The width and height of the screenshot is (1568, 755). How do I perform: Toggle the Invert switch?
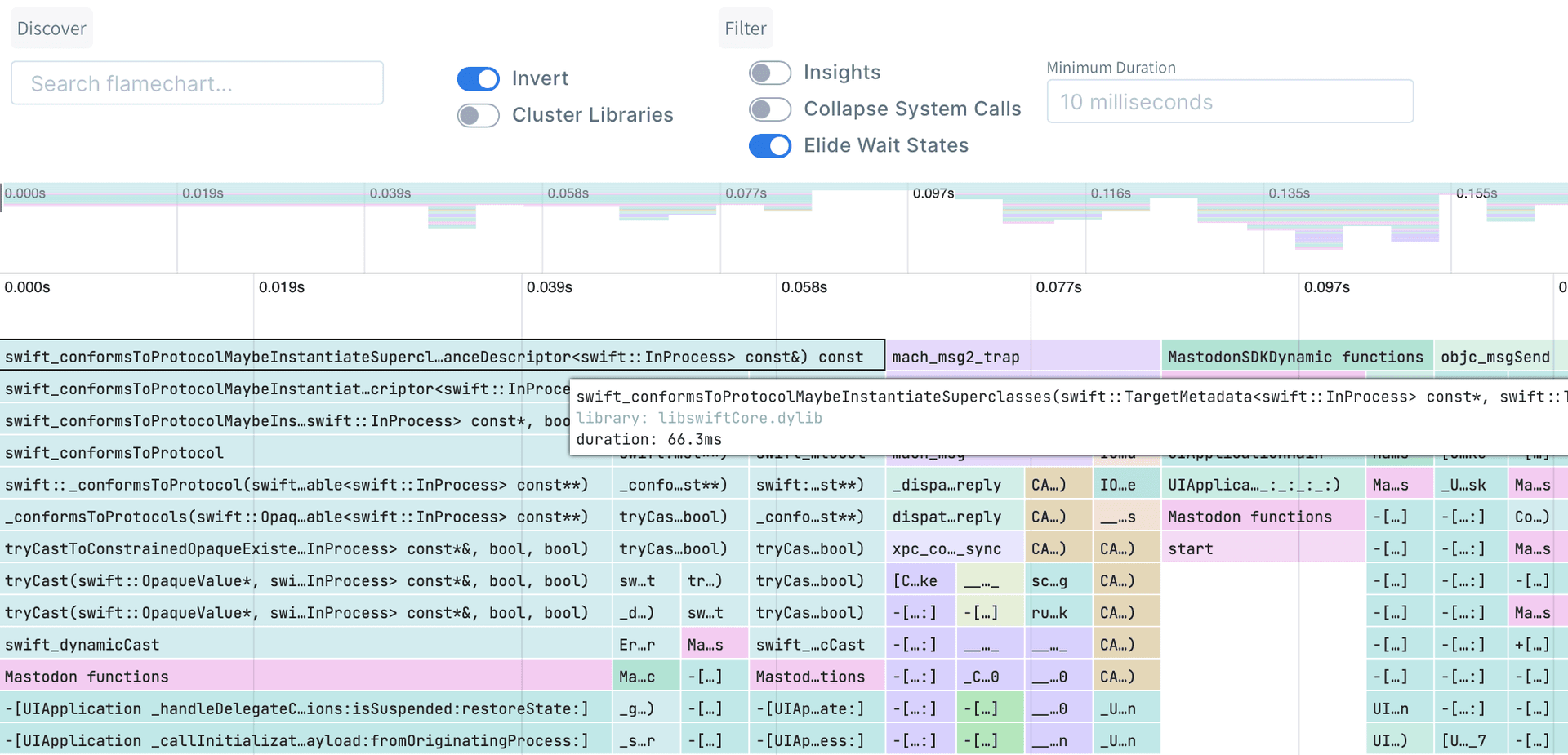click(478, 78)
